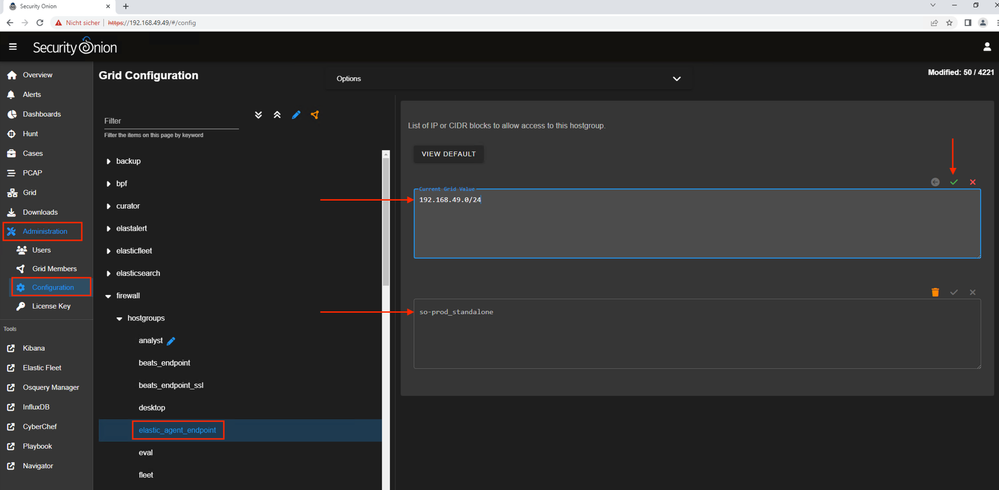Reload the page in browser

coord(40,22)
